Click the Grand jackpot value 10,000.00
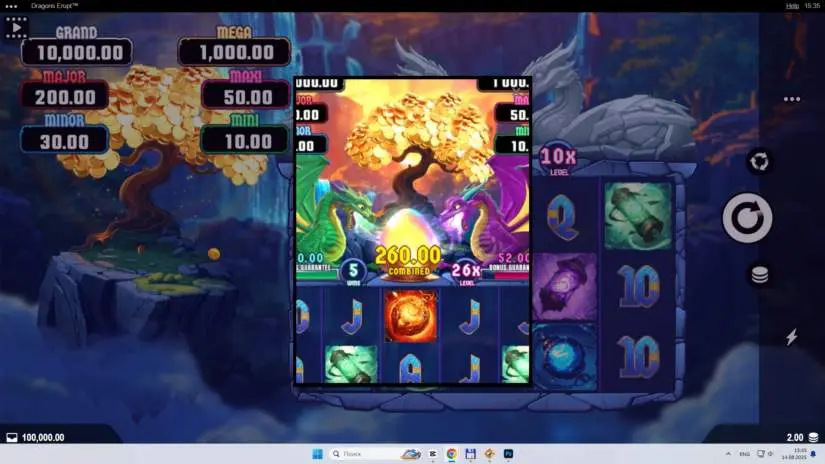825x464 pixels. tap(77, 52)
